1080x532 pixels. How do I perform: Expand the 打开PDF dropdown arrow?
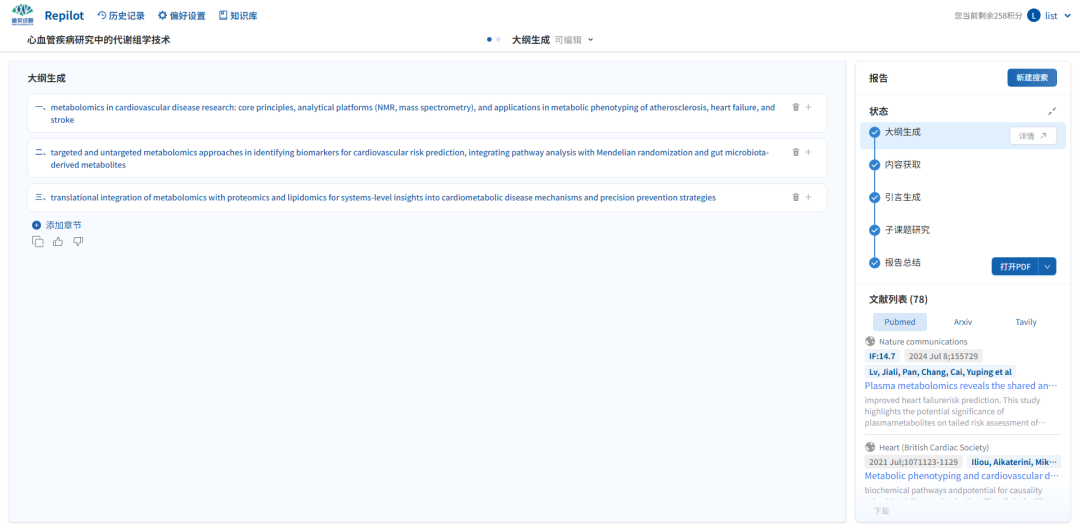[1047, 266]
